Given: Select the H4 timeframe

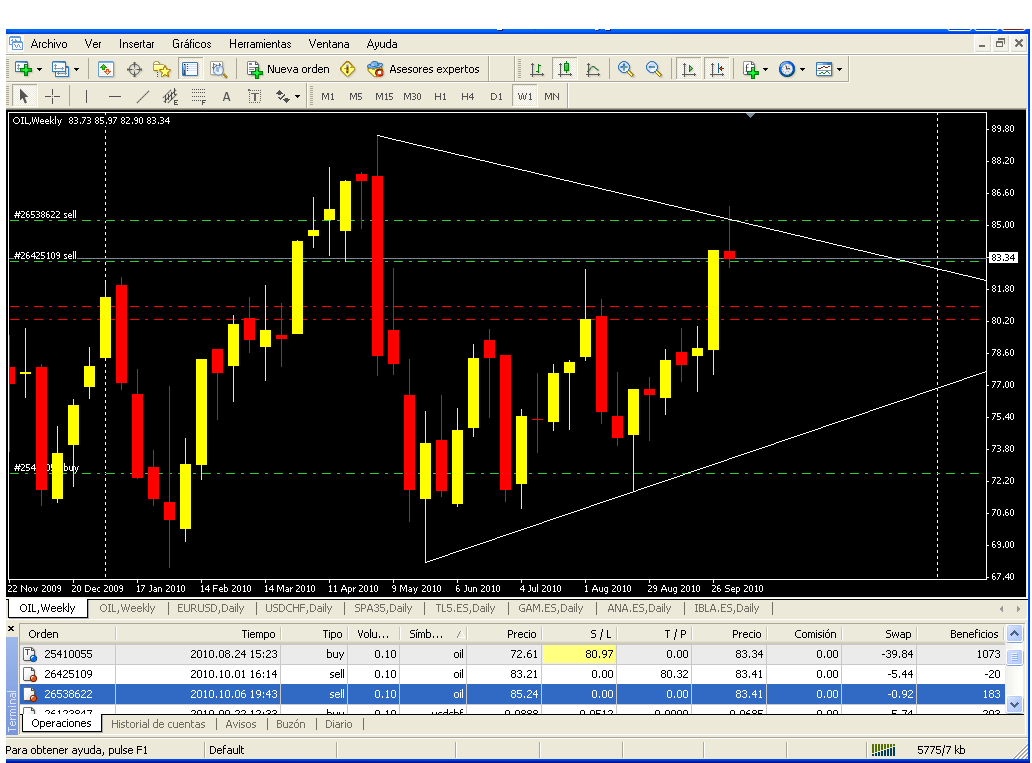Looking at the screenshot, I should coord(468,96).
